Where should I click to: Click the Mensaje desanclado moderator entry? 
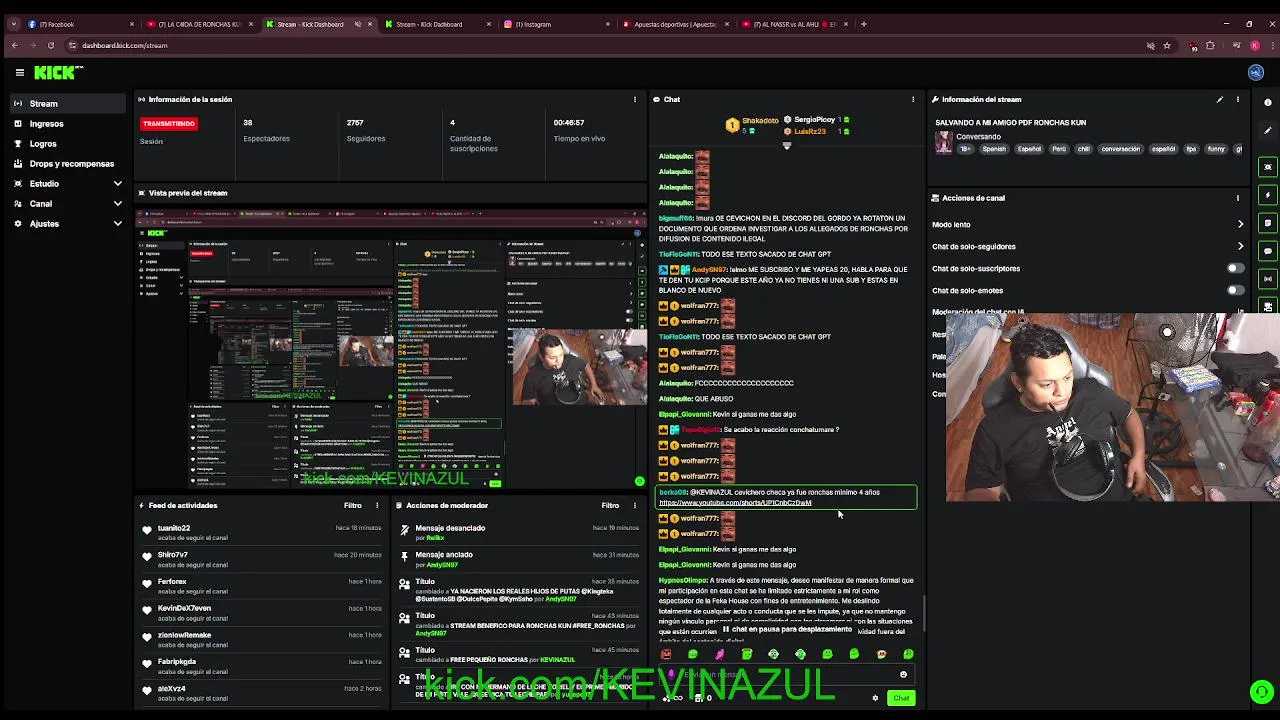[x=519, y=532]
